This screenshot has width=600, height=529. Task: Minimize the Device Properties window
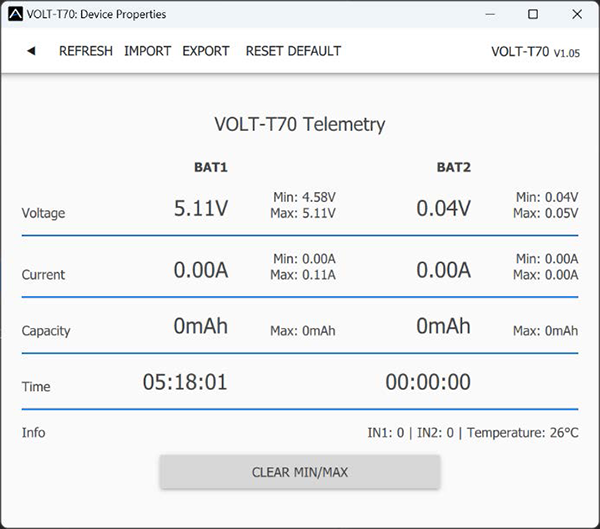(x=490, y=14)
